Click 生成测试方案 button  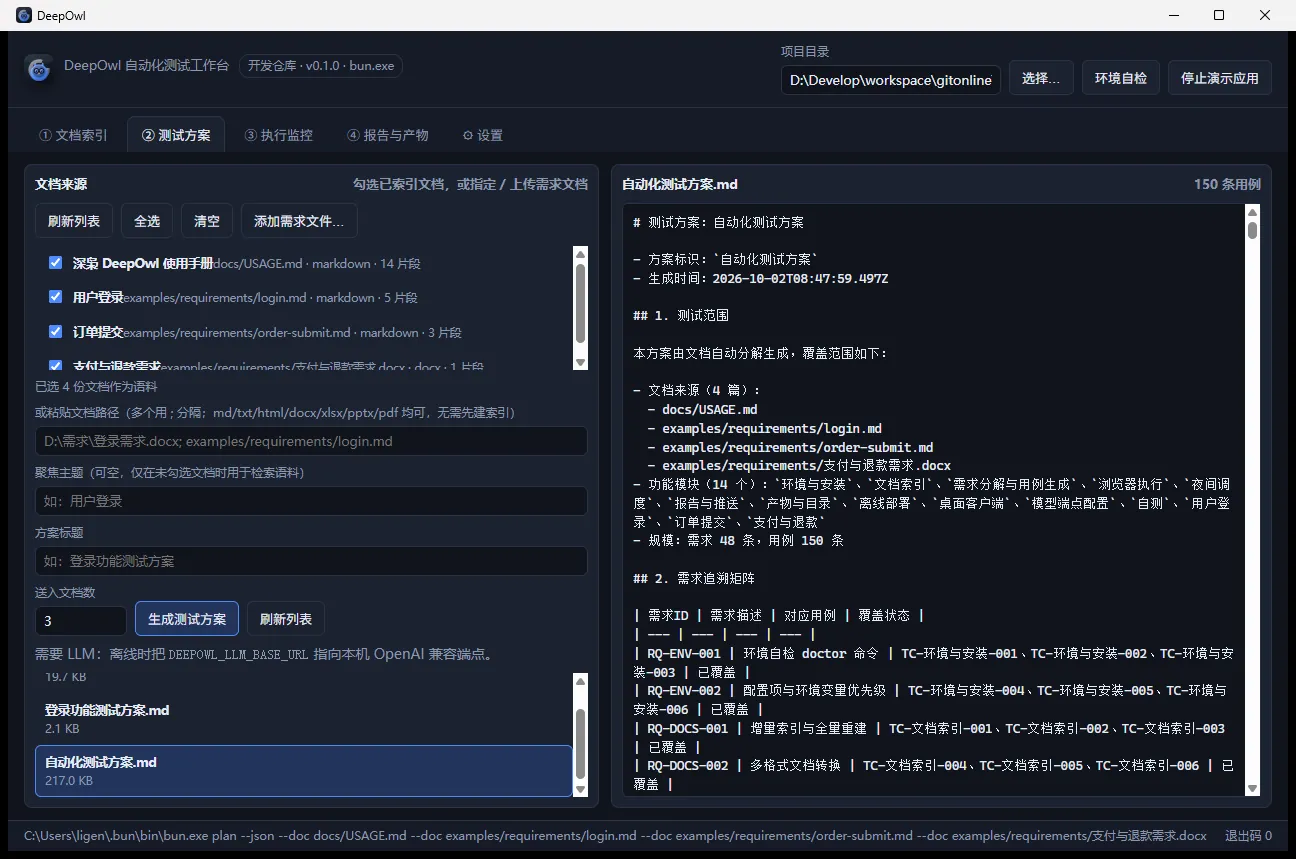187,619
